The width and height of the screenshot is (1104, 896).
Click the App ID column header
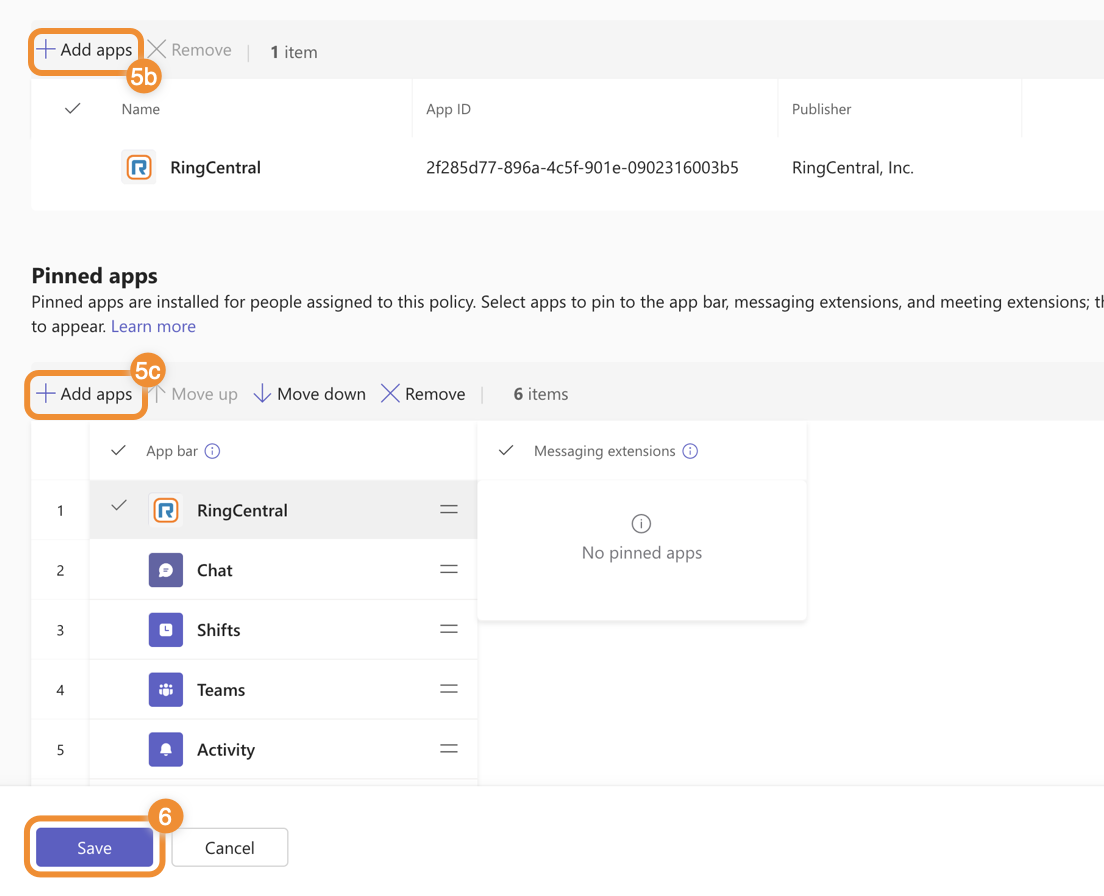(x=448, y=109)
